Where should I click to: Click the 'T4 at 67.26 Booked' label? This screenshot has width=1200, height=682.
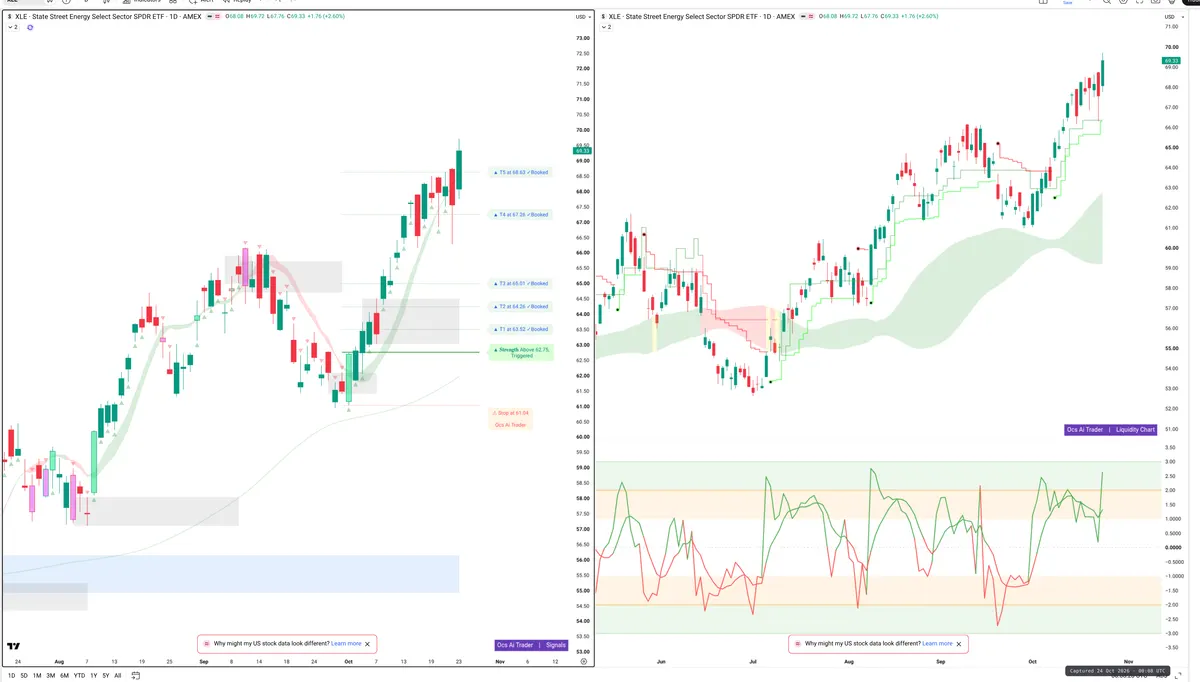[521, 214]
